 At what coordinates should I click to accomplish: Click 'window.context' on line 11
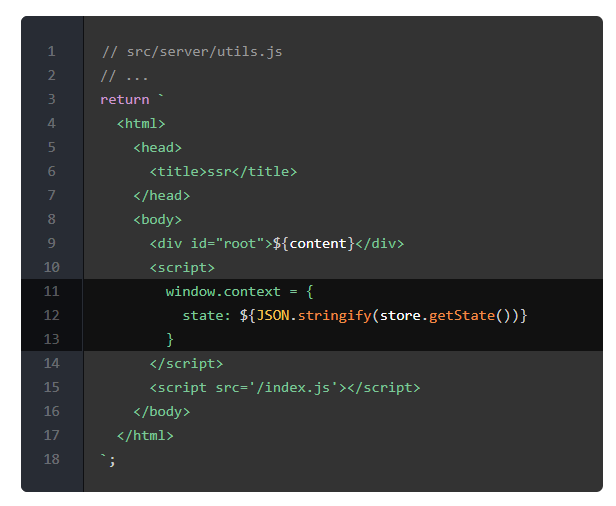click(223, 292)
